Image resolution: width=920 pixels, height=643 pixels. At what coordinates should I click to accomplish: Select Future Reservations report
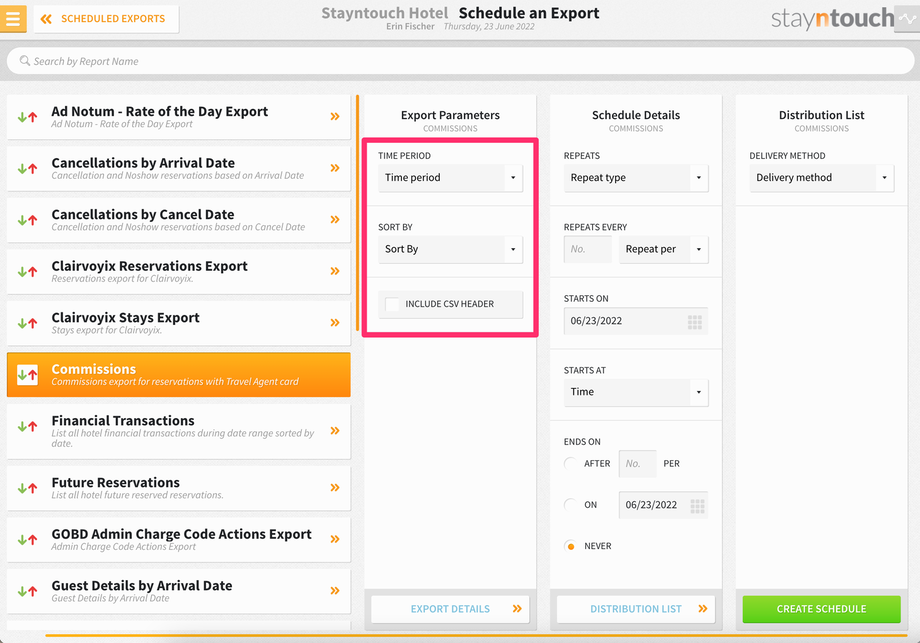click(x=178, y=488)
